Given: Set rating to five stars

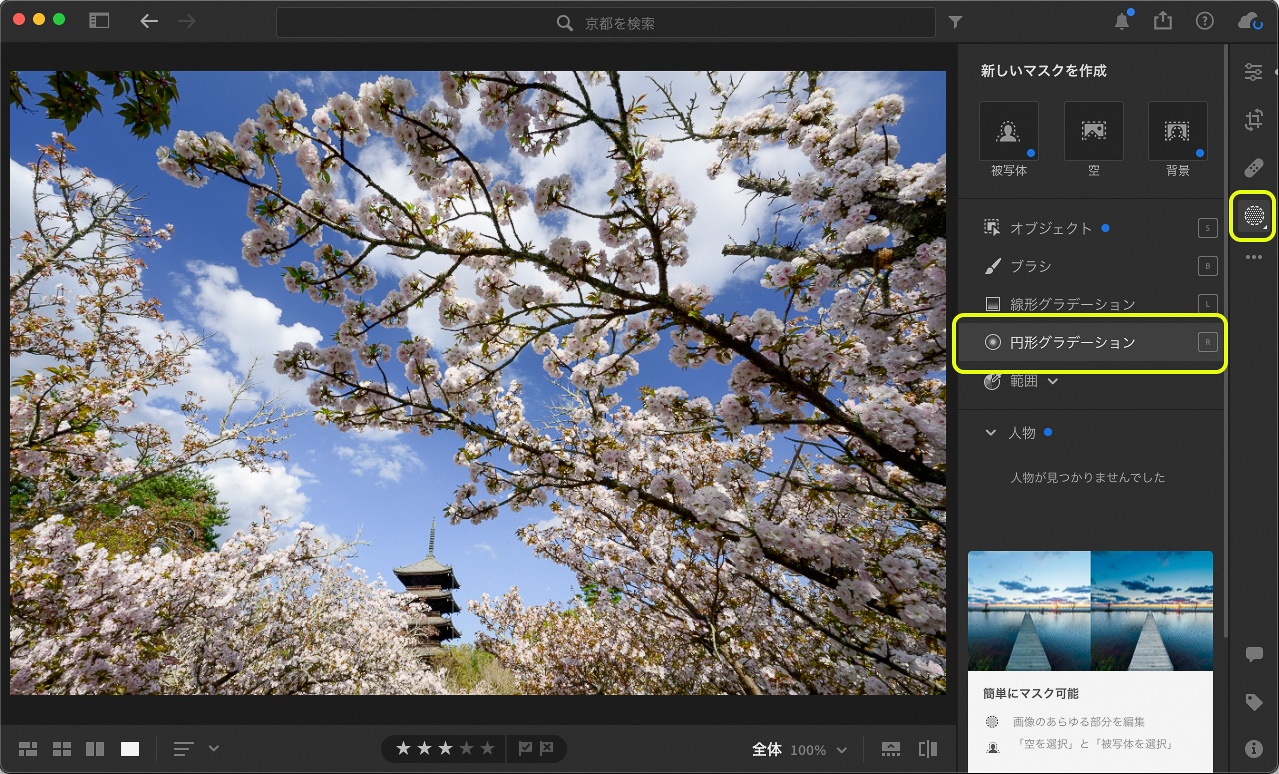Looking at the screenshot, I should (487, 748).
